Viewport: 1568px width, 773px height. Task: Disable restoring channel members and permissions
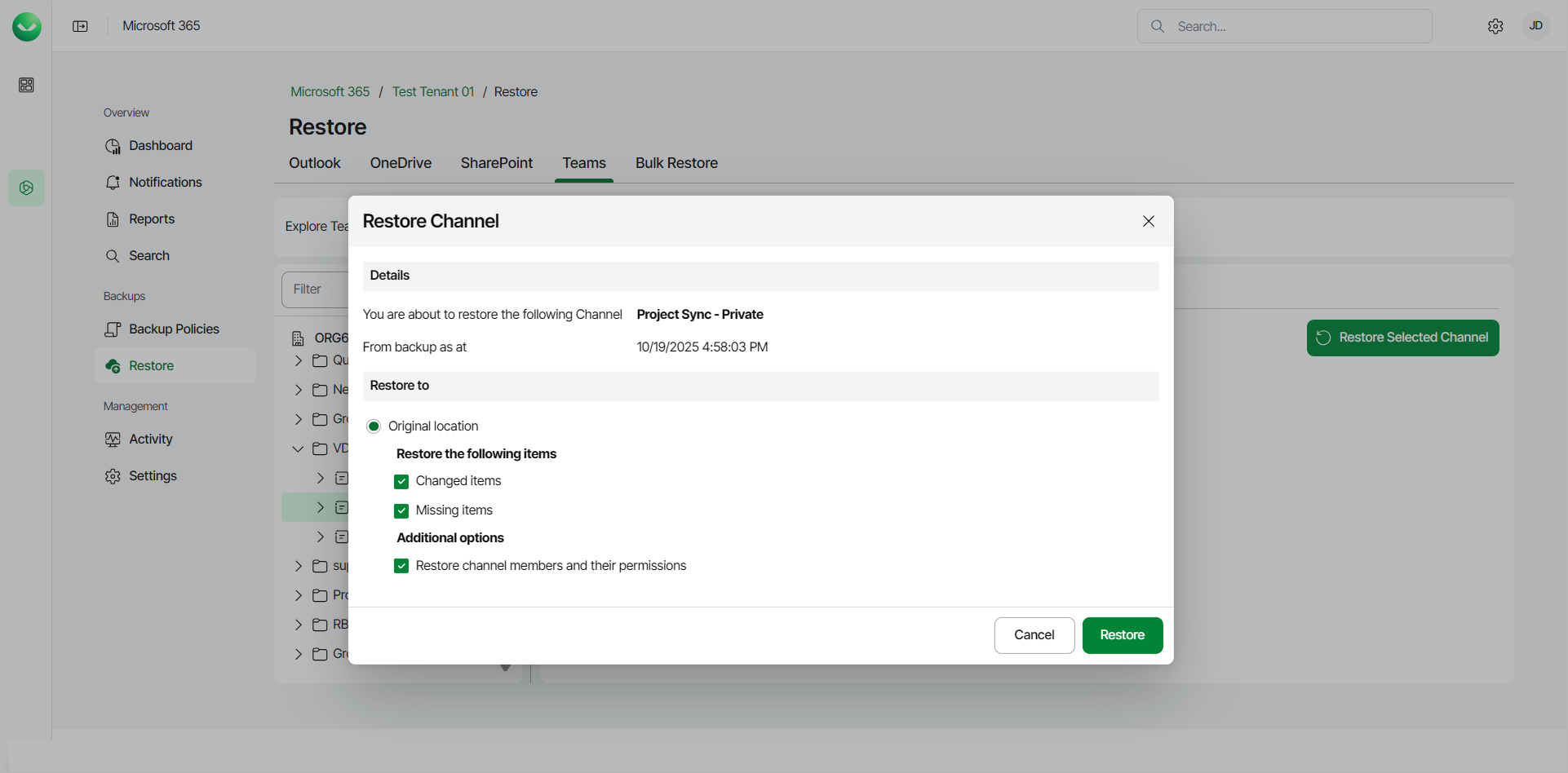(401, 567)
